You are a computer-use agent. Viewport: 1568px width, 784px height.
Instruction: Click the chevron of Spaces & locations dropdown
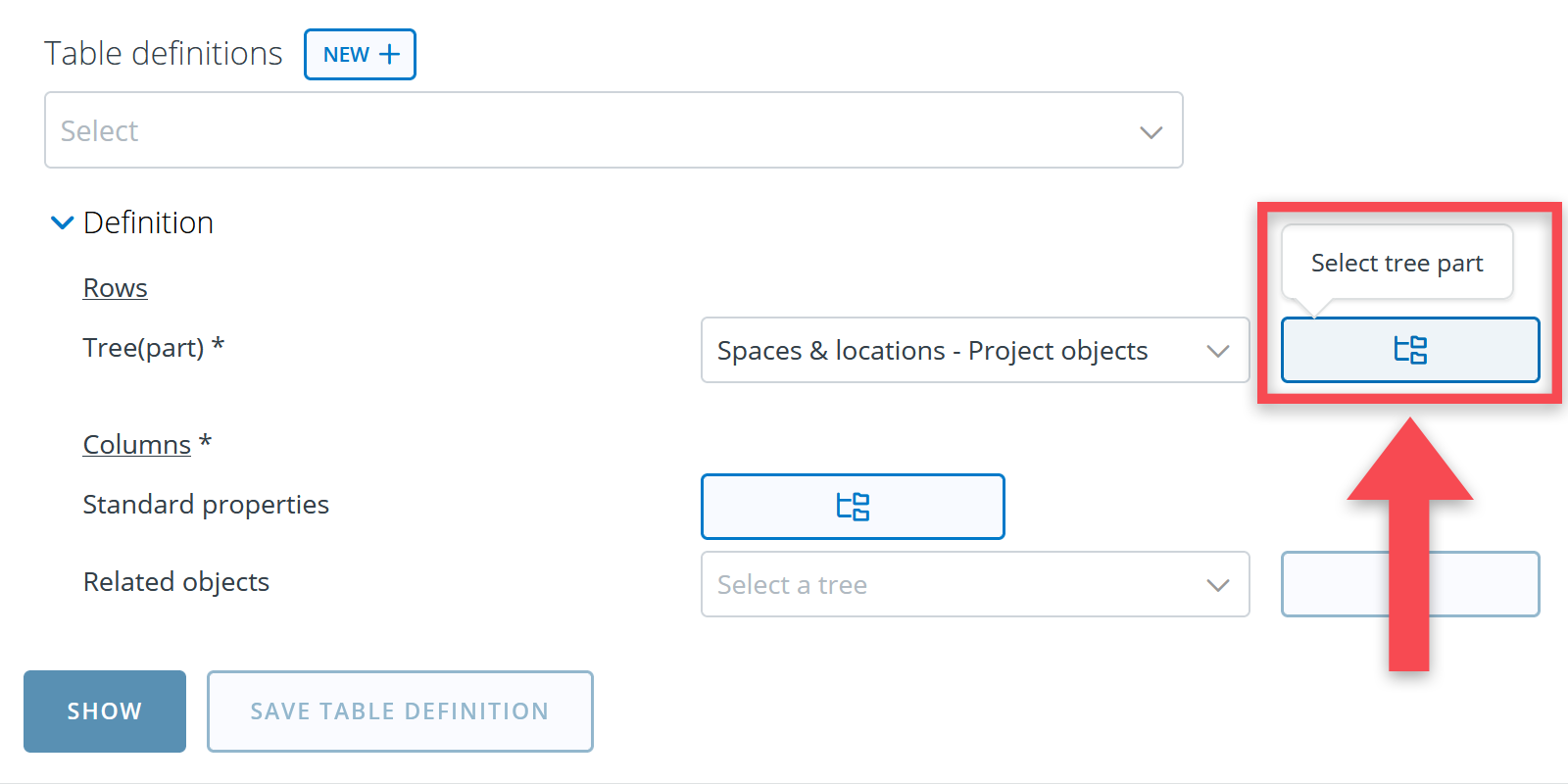1218,351
